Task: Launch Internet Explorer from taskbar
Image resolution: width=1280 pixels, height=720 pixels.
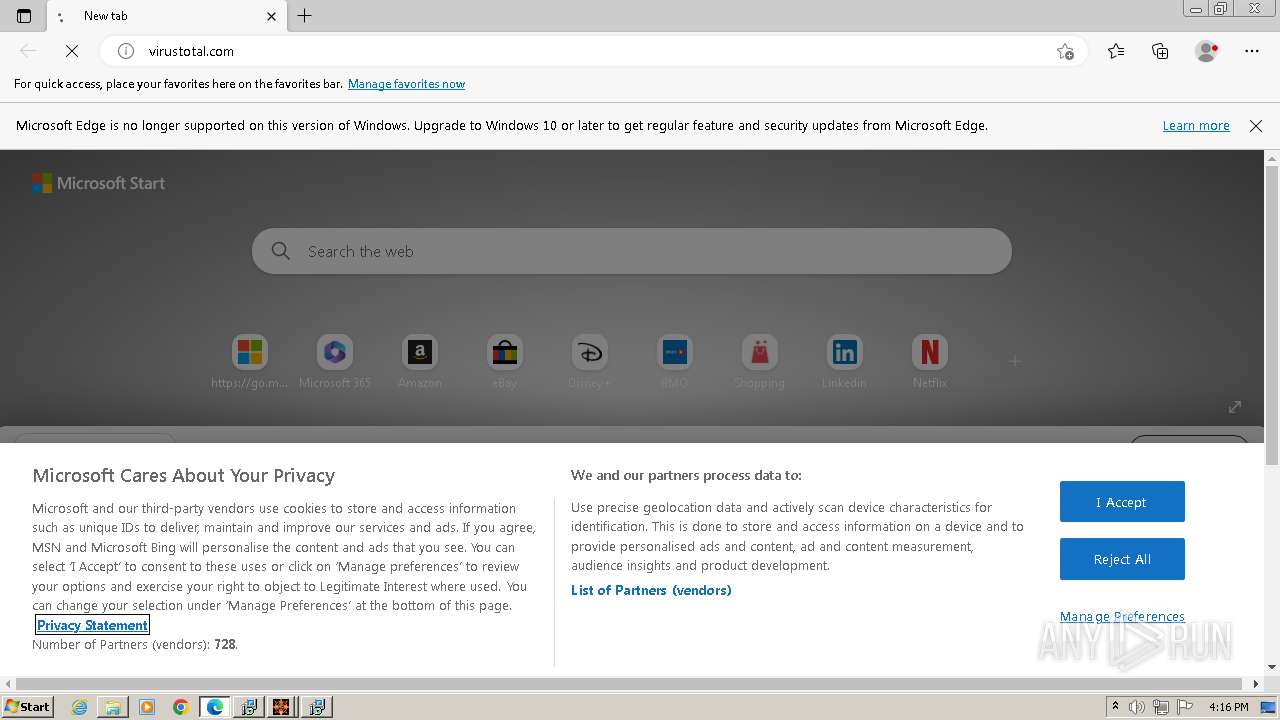Action: [x=80, y=707]
